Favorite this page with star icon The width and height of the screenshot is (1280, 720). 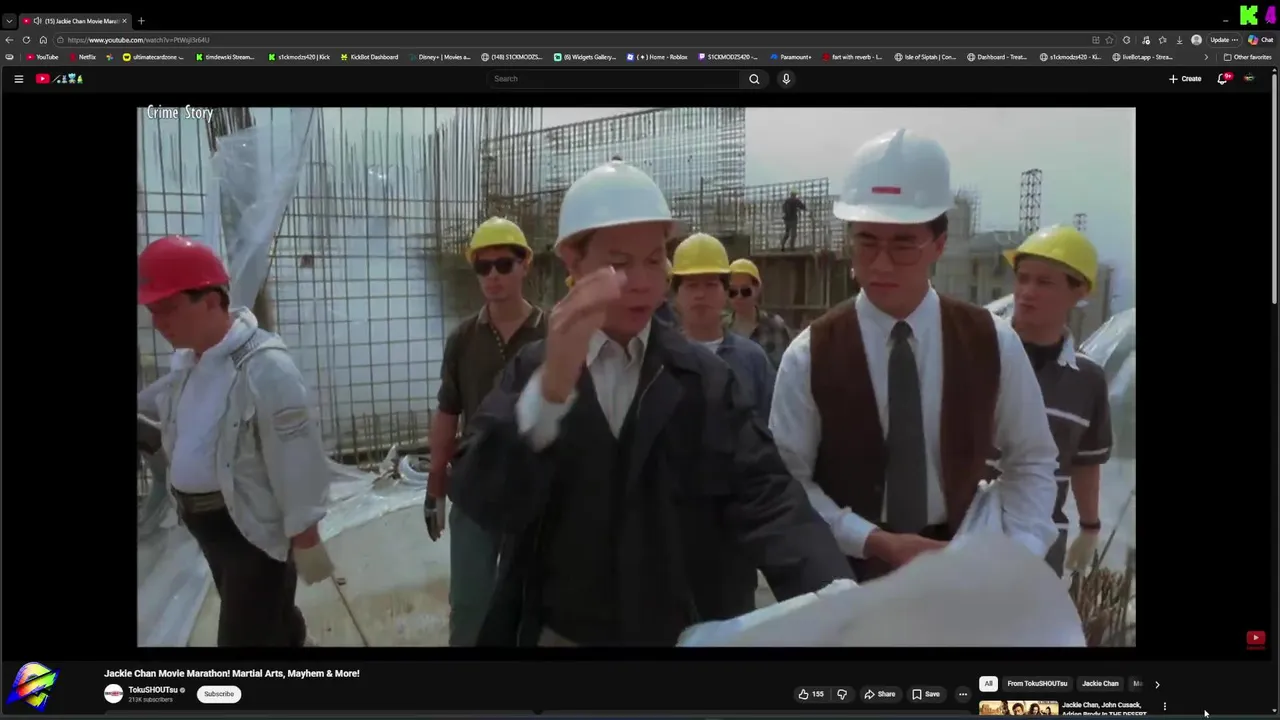coord(1109,40)
